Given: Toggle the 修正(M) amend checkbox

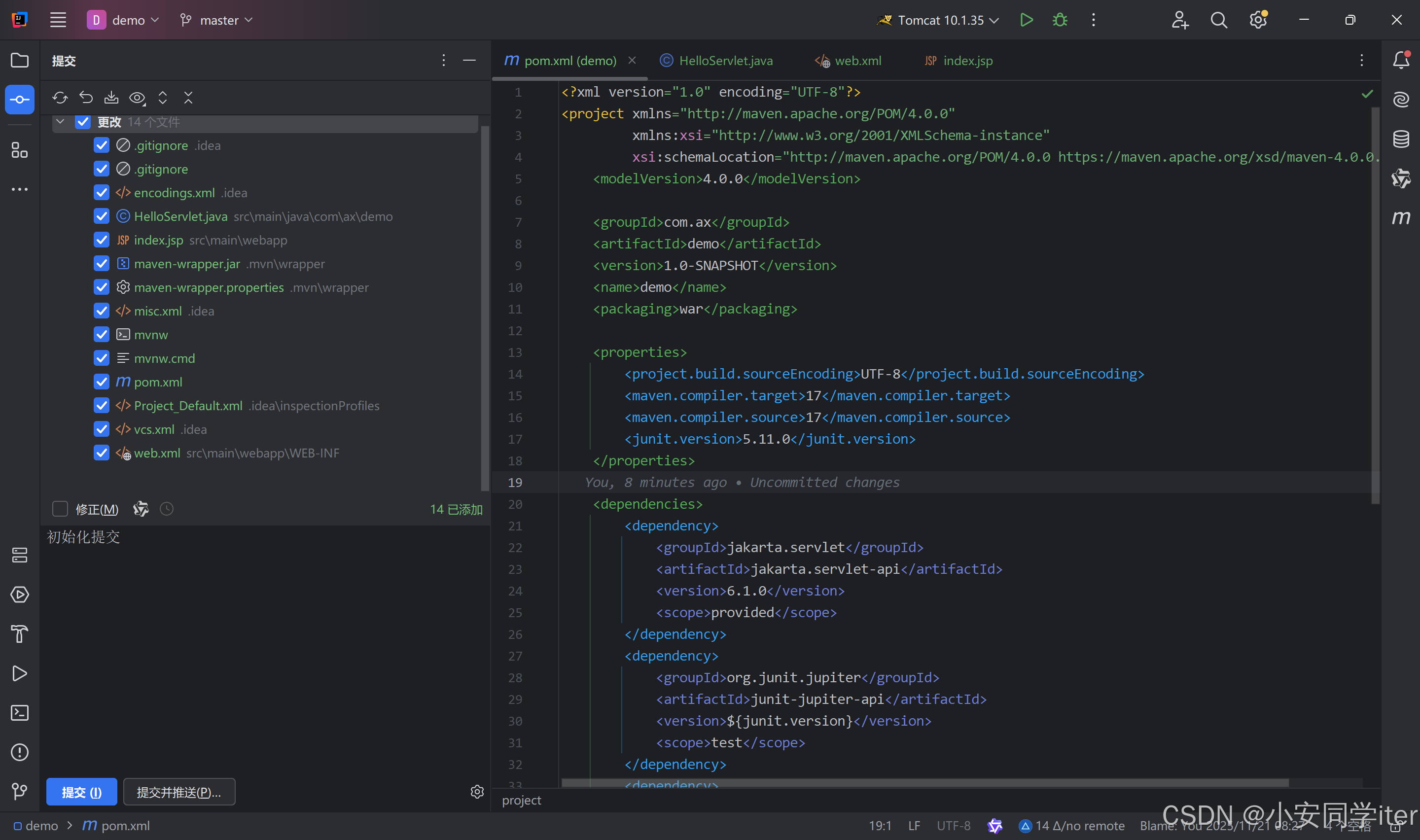Looking at the screenshot, I should [x=60, y=509].
